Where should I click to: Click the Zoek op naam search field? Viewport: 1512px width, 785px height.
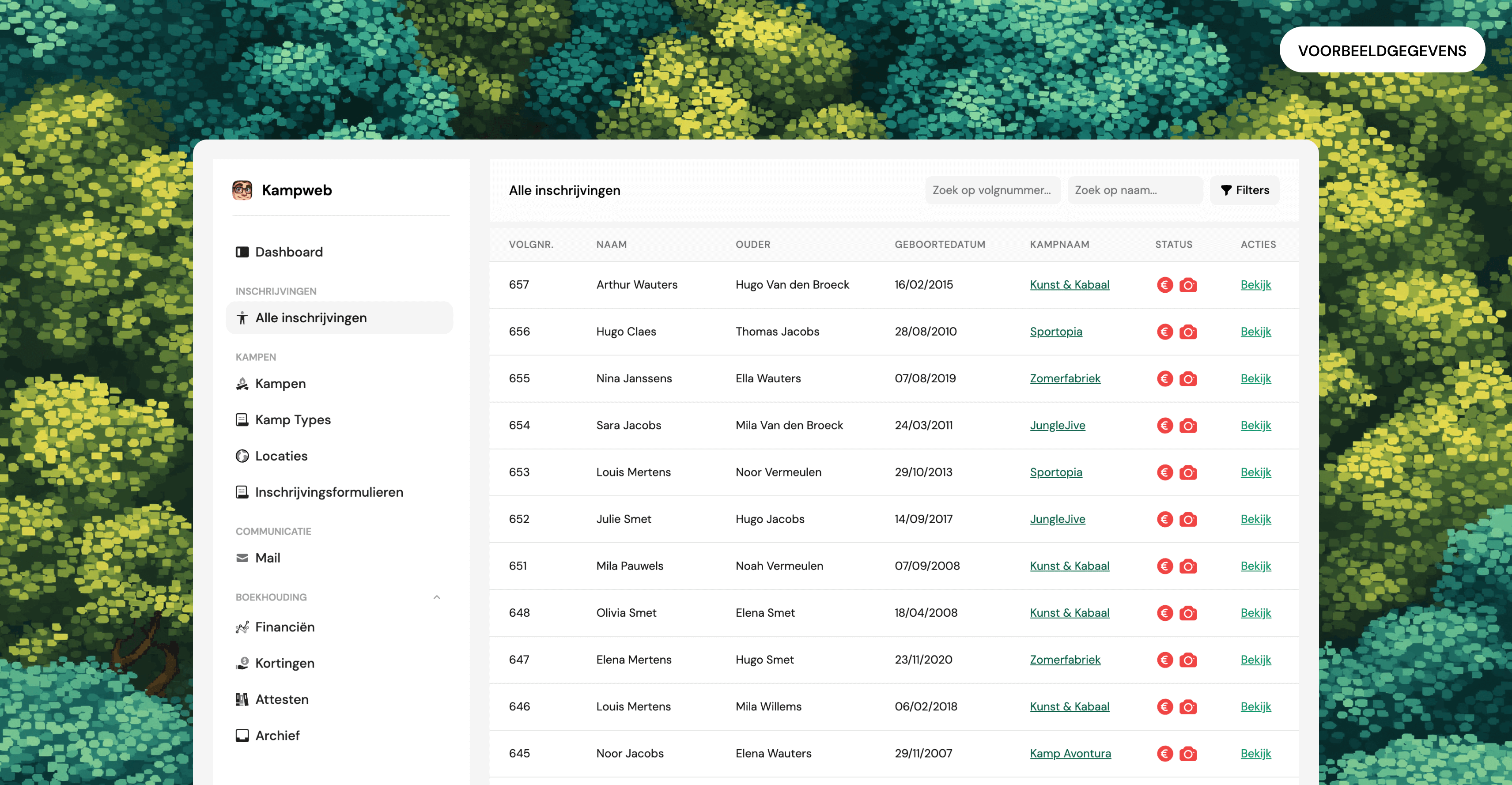pyautogui.click(x=1134, y=190)
